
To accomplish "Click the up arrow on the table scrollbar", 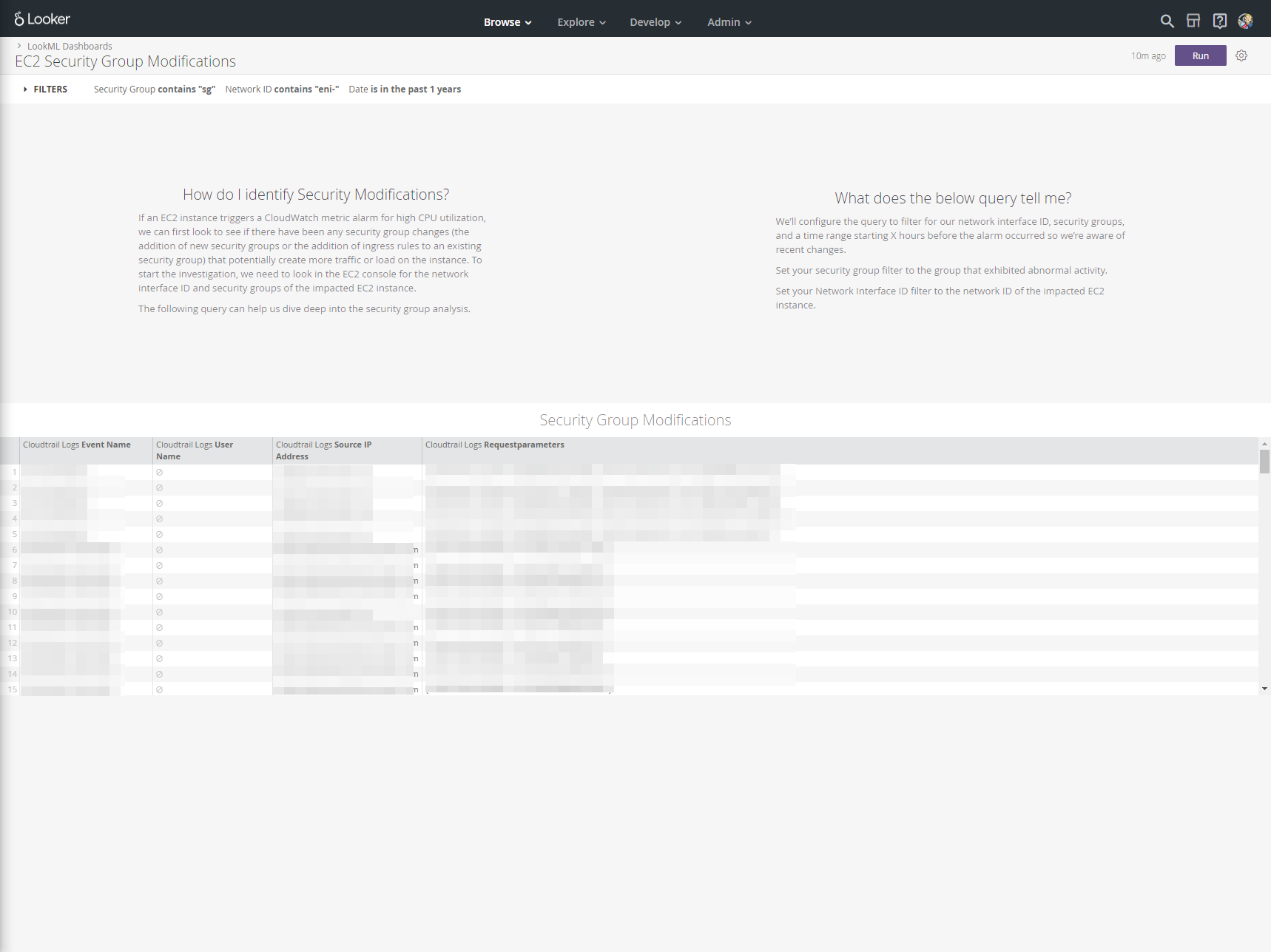I will coord(1264,445).
